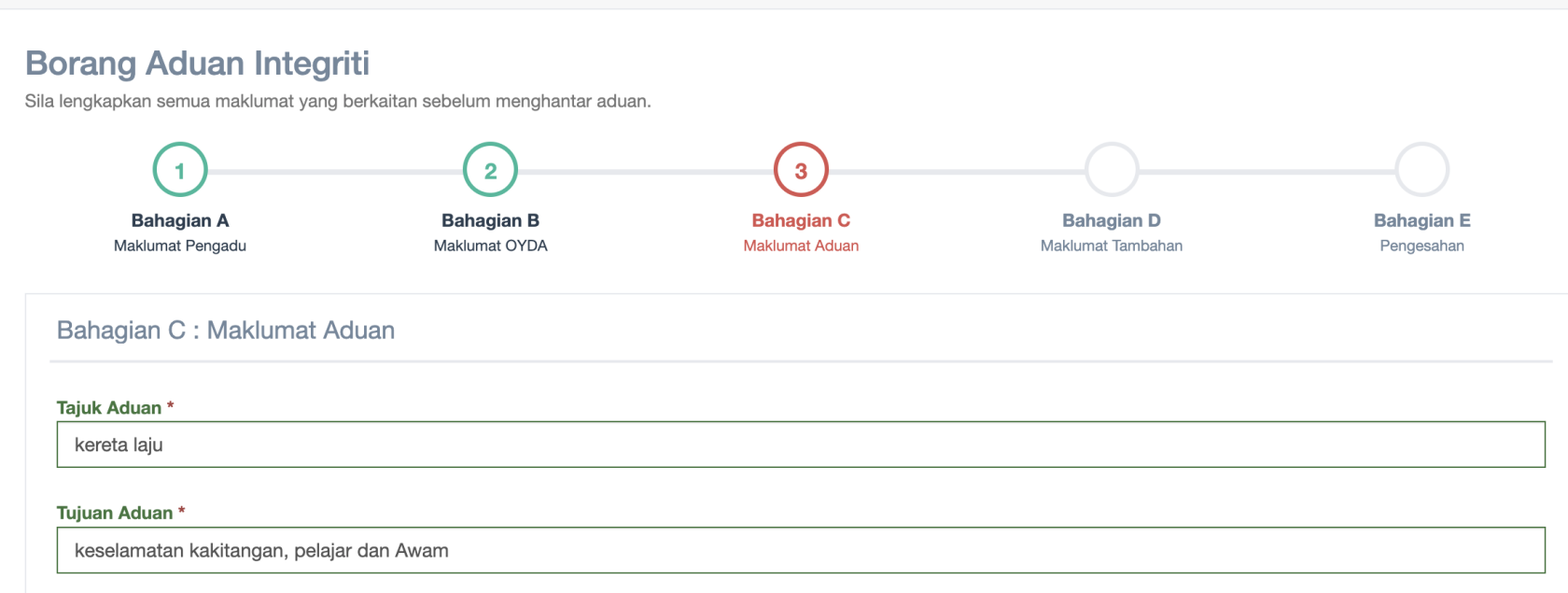The height and width of the screenshot is (593, 1568).
Task: Click the Tajuk Aduan field label
Action: [x=109, y=408]
